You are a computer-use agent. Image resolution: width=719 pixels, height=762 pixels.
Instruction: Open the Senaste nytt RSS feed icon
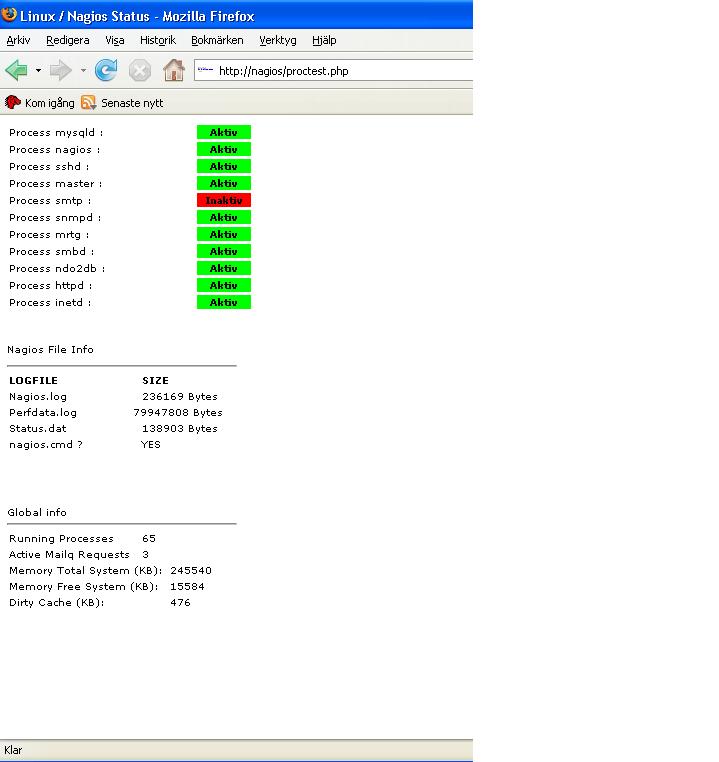click(88, 103)
